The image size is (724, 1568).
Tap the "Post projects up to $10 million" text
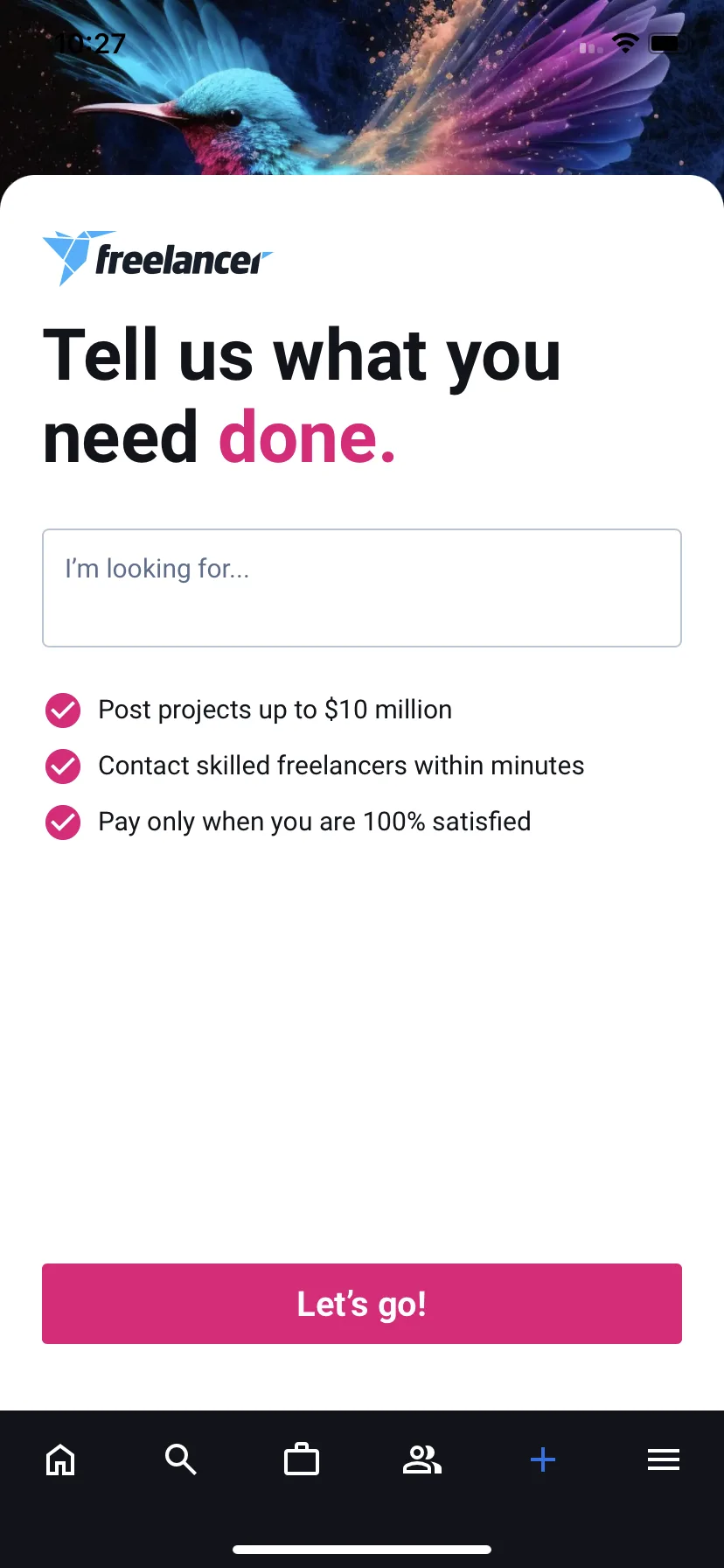(x=275, y=710)
